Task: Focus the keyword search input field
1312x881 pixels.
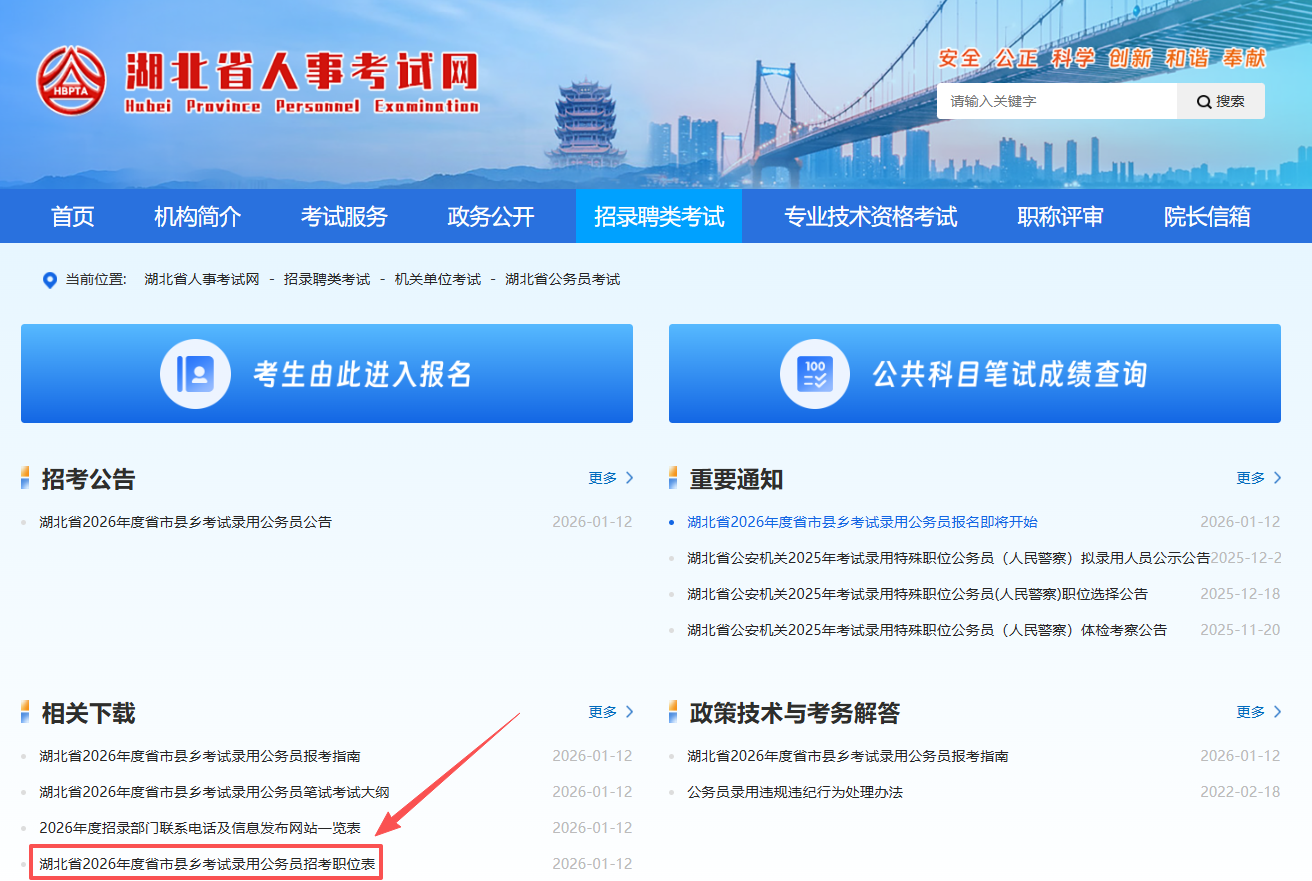Action: pyautogui.click(x=1055, y=101)
